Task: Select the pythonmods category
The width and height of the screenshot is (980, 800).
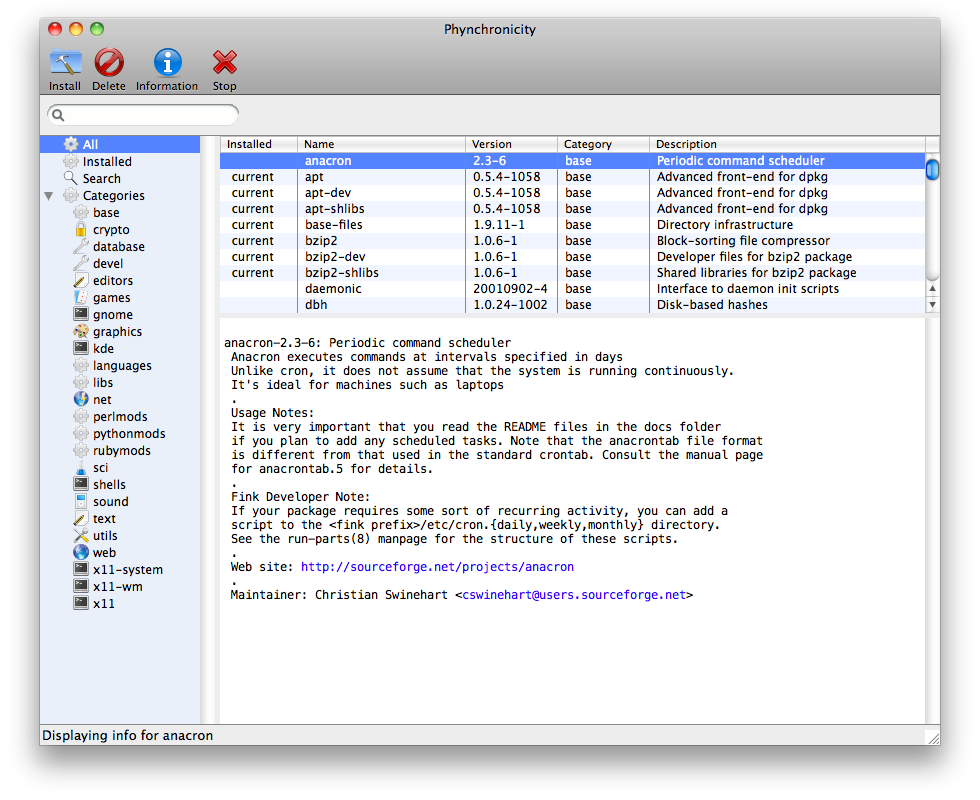Action: coord(129,434)
